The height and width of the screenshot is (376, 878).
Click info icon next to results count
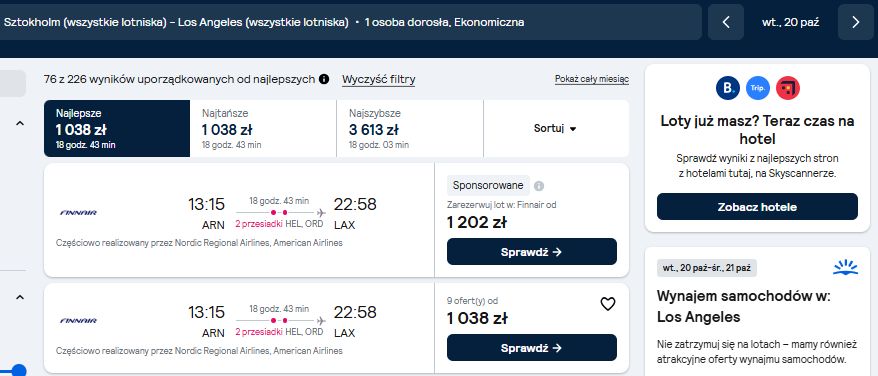pyautogui.click(x=324, y=79)
